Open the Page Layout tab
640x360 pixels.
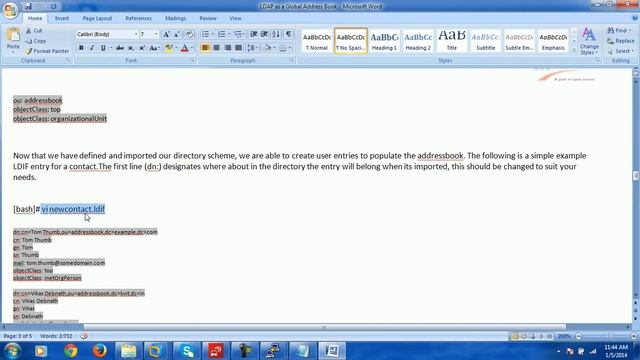point(97,18)
